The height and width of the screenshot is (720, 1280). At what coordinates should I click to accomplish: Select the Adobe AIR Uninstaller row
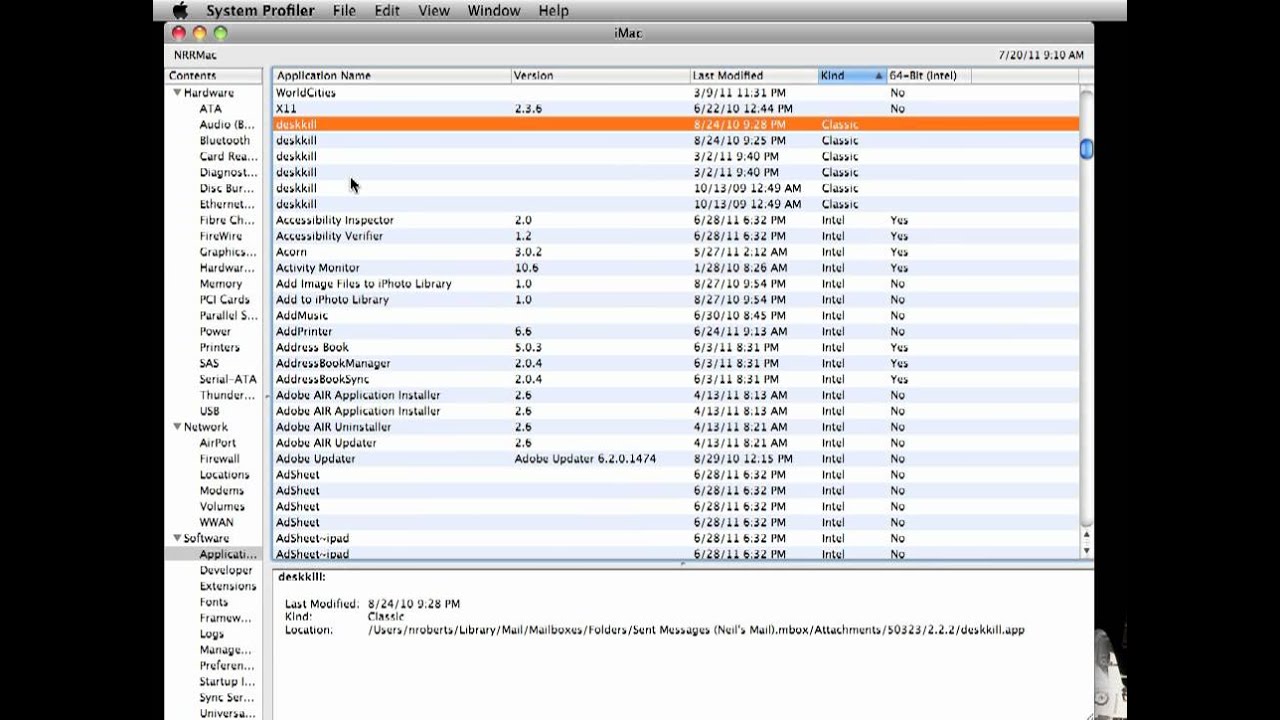676,426
